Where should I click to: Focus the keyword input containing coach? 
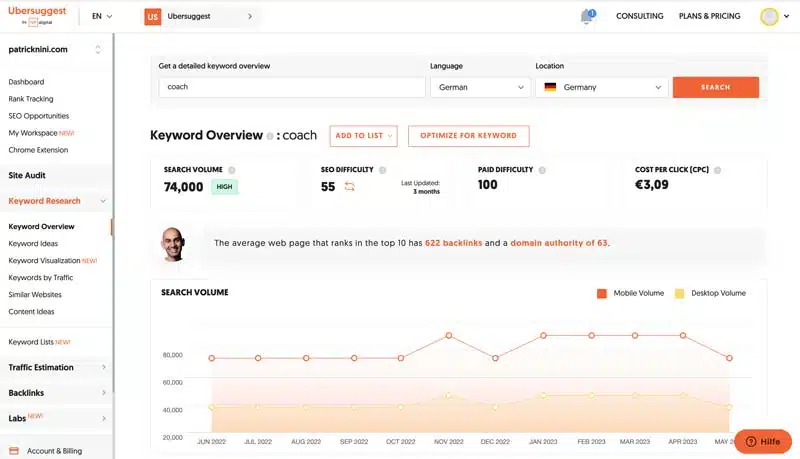coord(291,87)
